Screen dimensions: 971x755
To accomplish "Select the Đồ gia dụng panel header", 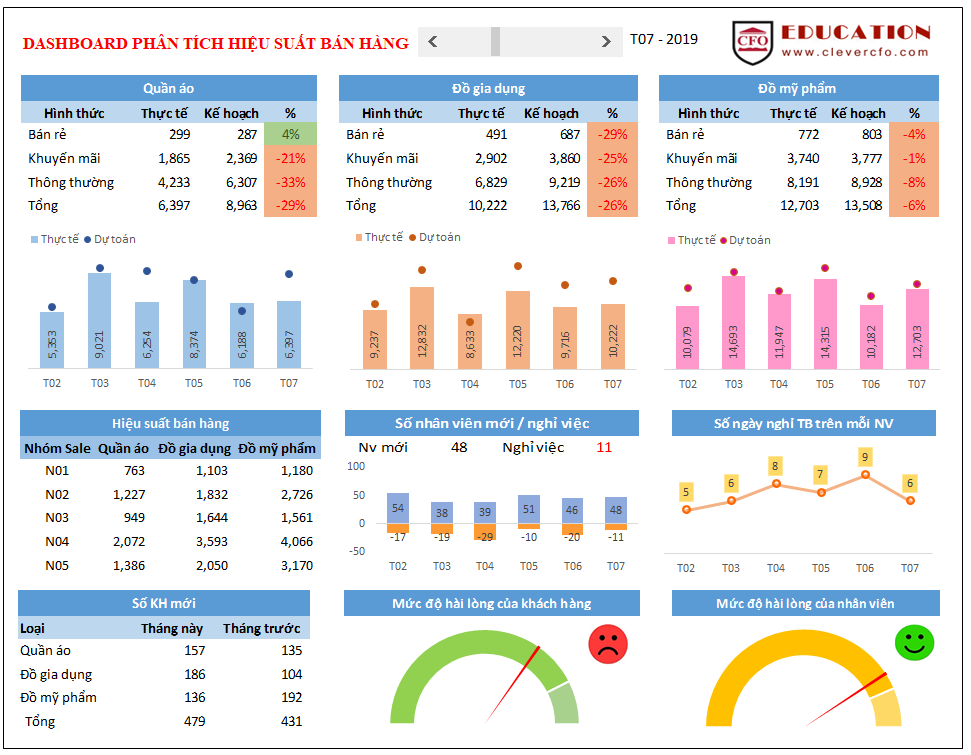I will click(x=488, y=88).
